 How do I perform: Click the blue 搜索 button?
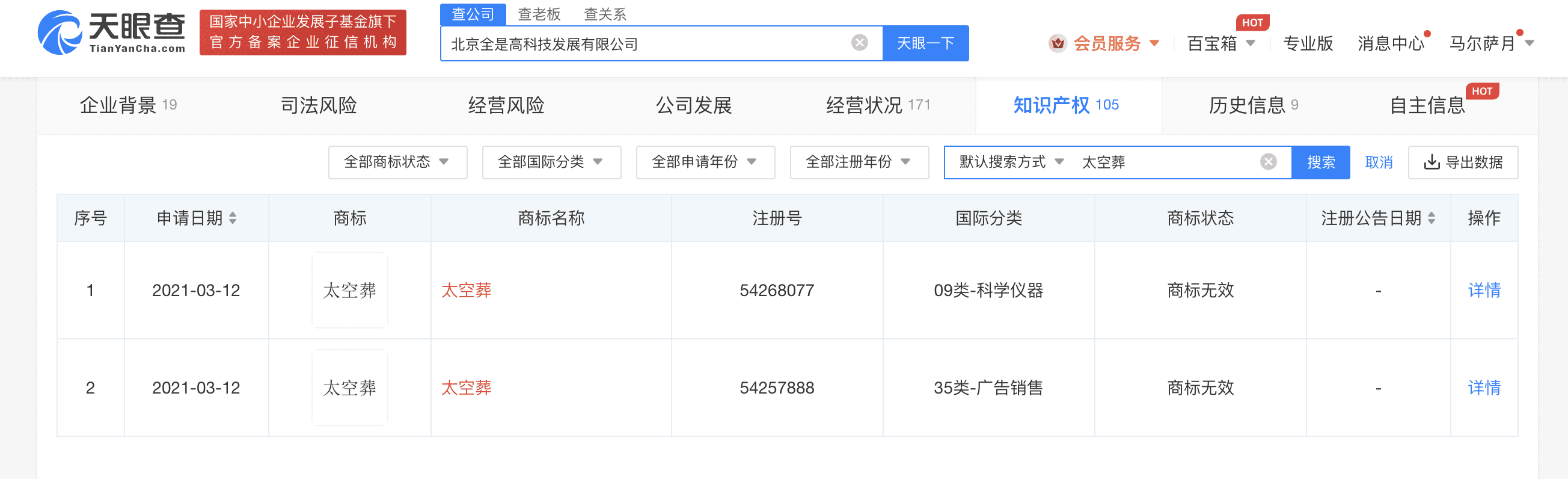pyautogui.click(x=1321, y=162)
